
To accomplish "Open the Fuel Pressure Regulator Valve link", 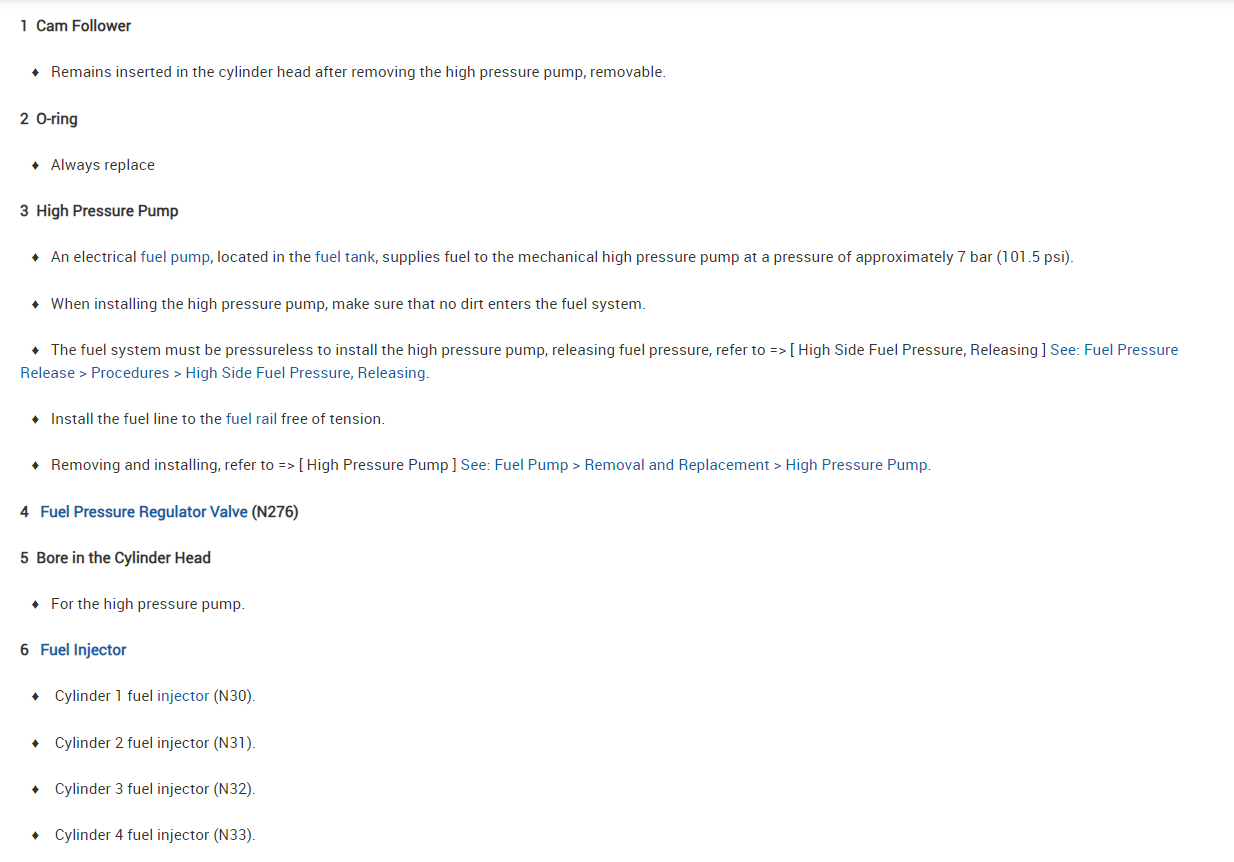I will [143, 512].
